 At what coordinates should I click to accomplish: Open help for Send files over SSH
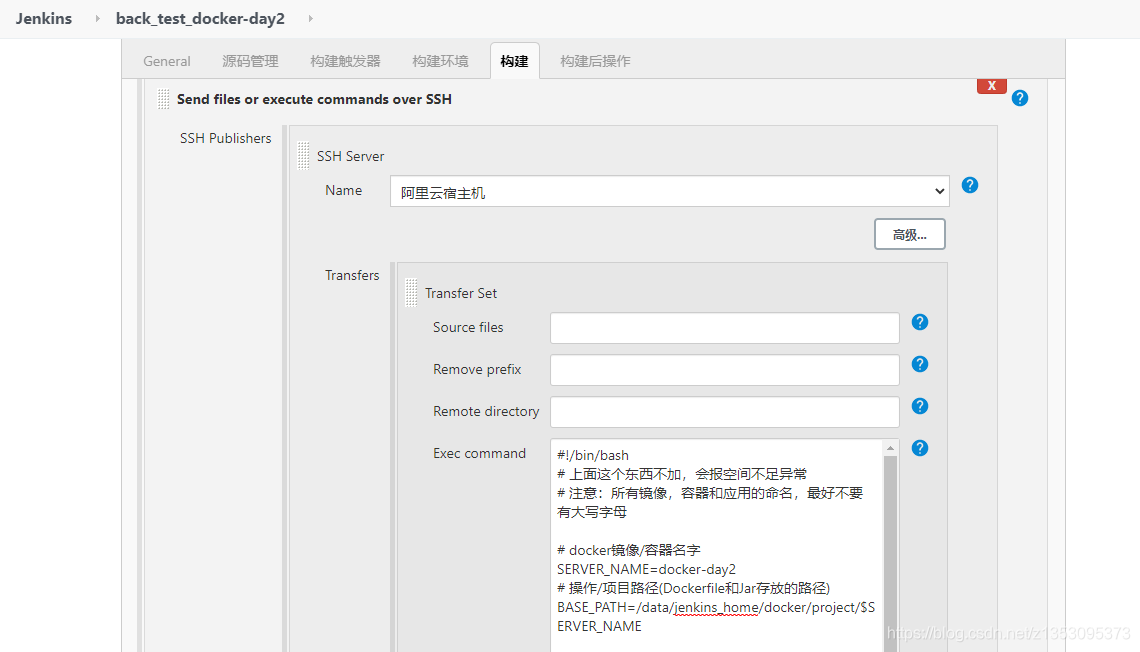pos(1019,98)
